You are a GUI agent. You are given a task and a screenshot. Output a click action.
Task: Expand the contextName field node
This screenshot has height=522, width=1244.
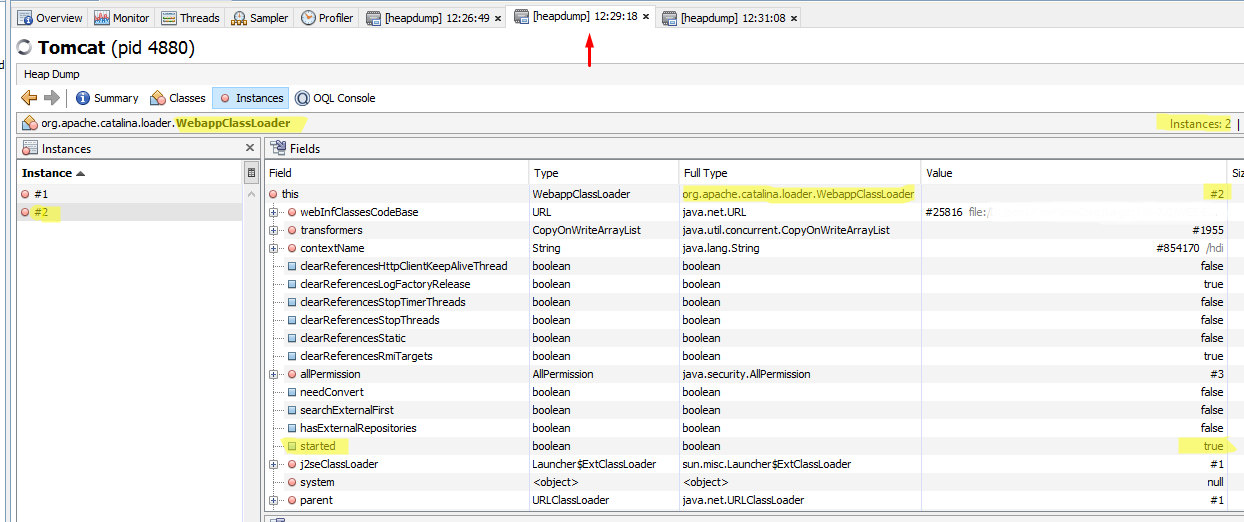pyautogui.click(x=274, y=248)
